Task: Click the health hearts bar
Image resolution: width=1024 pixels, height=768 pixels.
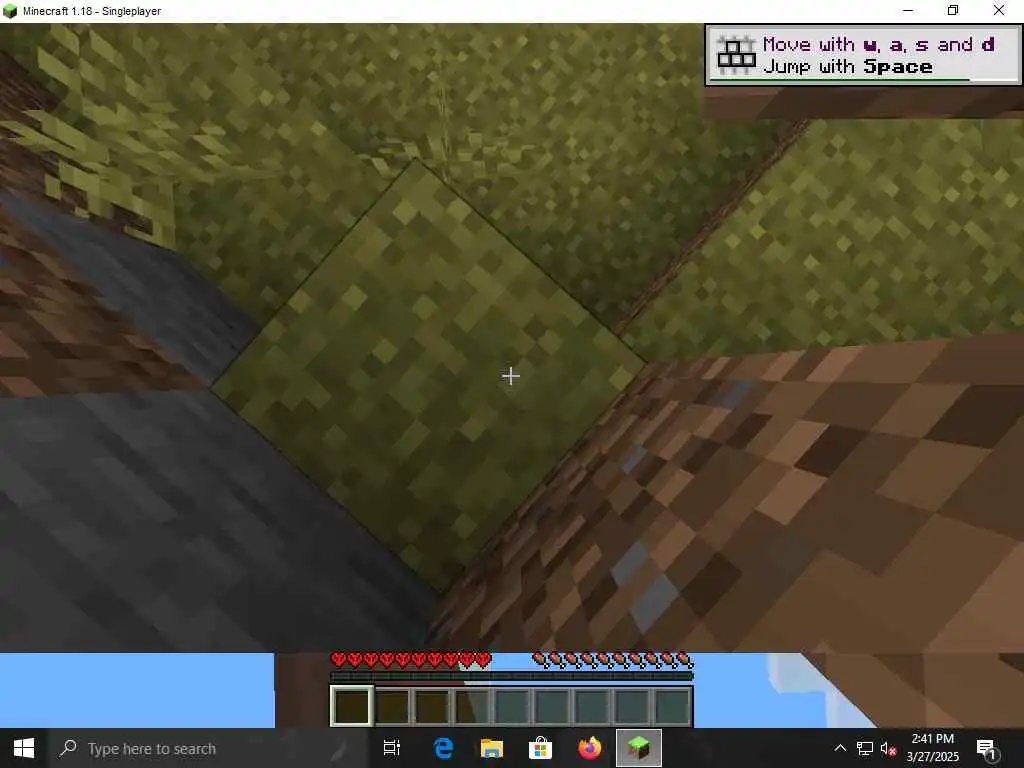Action: [411, 660]
